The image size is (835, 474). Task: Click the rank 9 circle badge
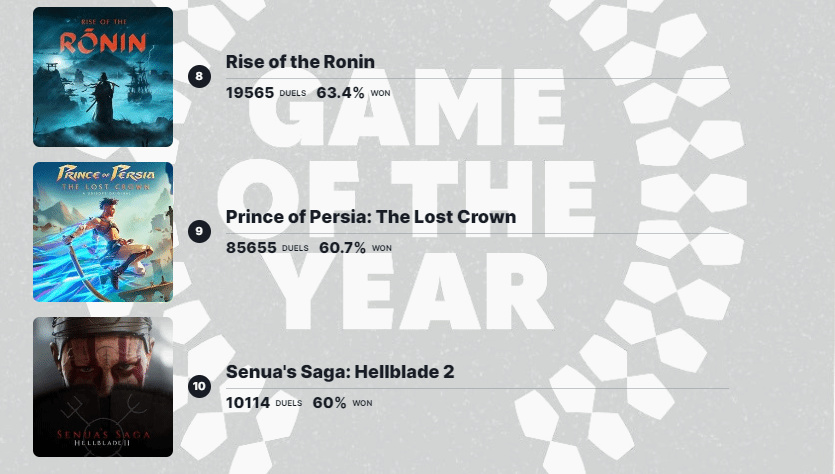click(x=199, y=231)
